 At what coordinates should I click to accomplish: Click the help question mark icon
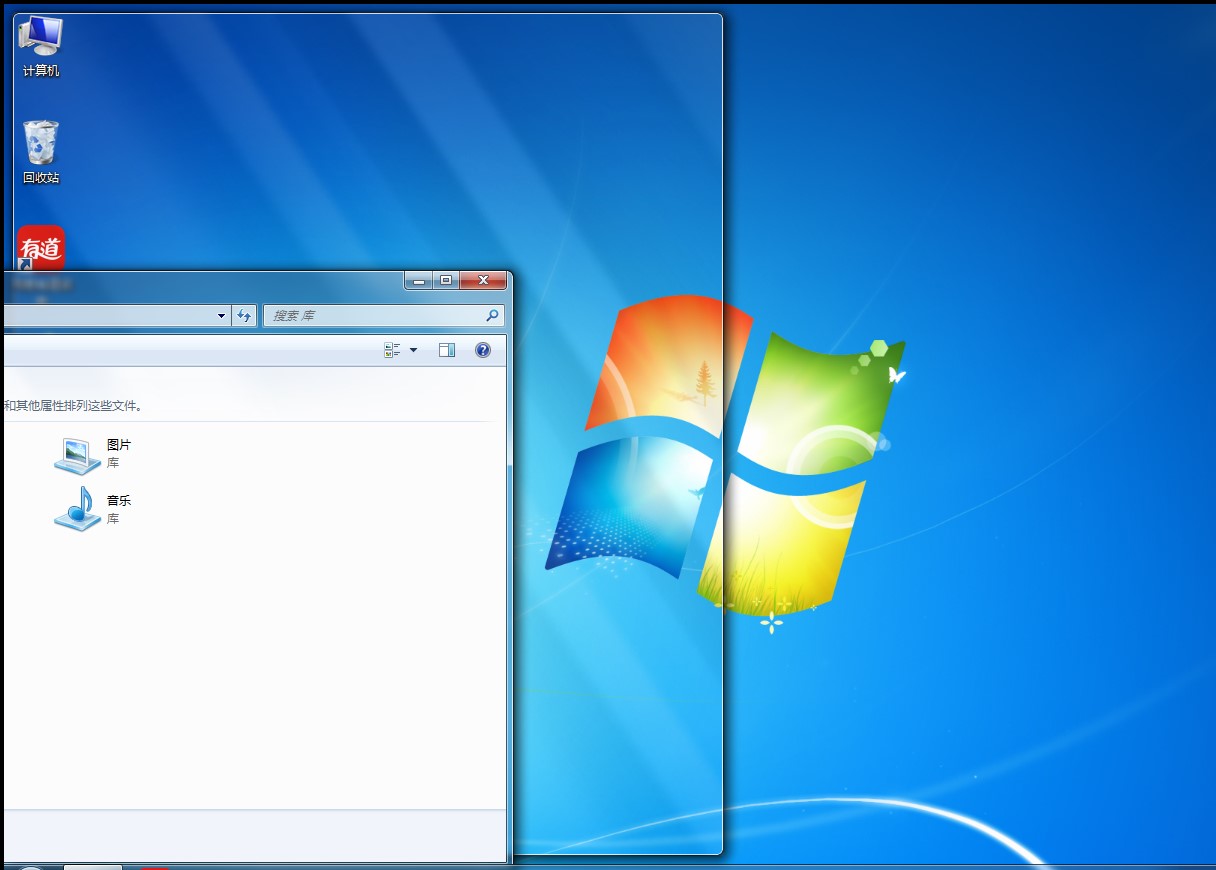[x=483, y=350]
